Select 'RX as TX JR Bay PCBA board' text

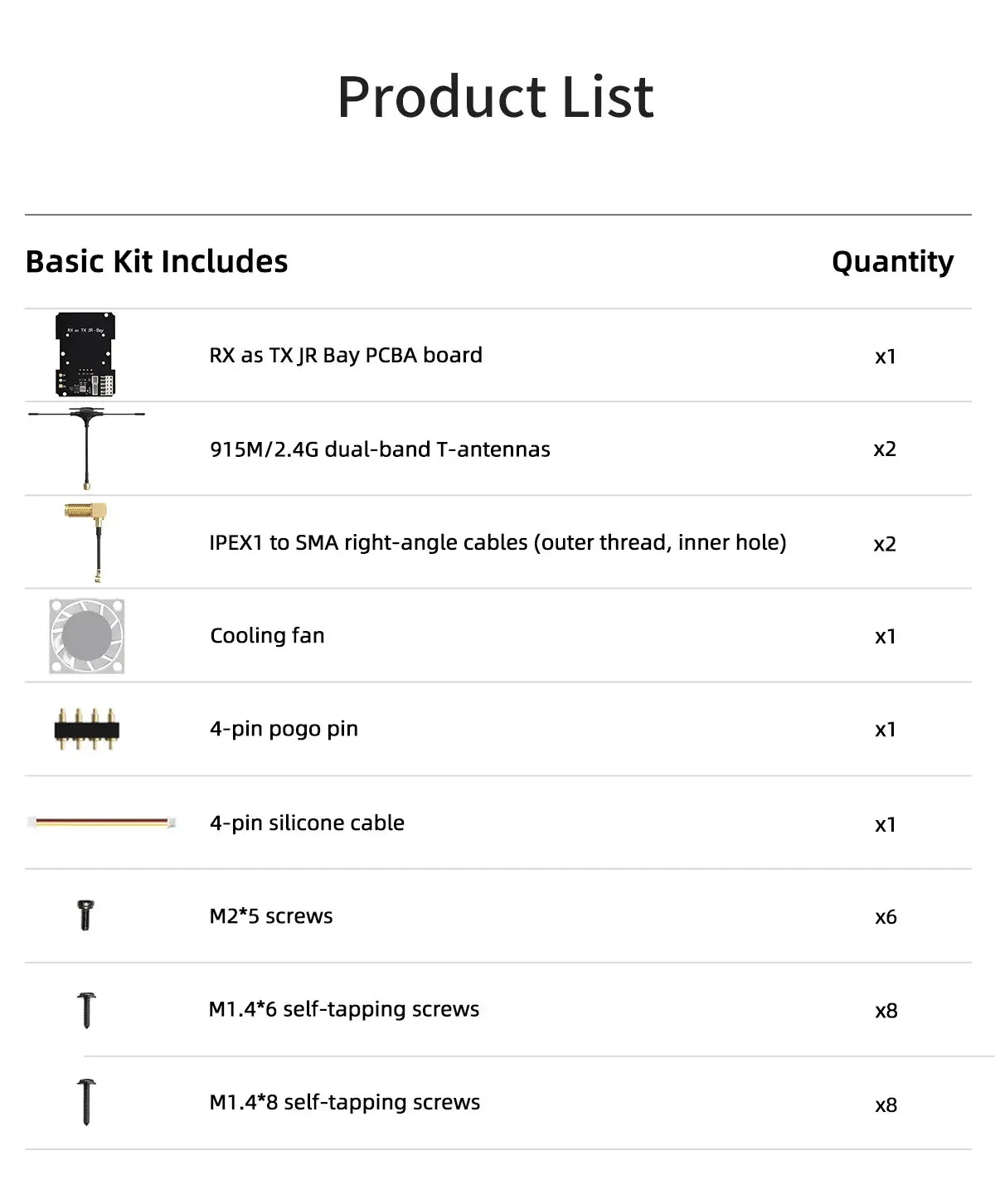coord(346,355)
